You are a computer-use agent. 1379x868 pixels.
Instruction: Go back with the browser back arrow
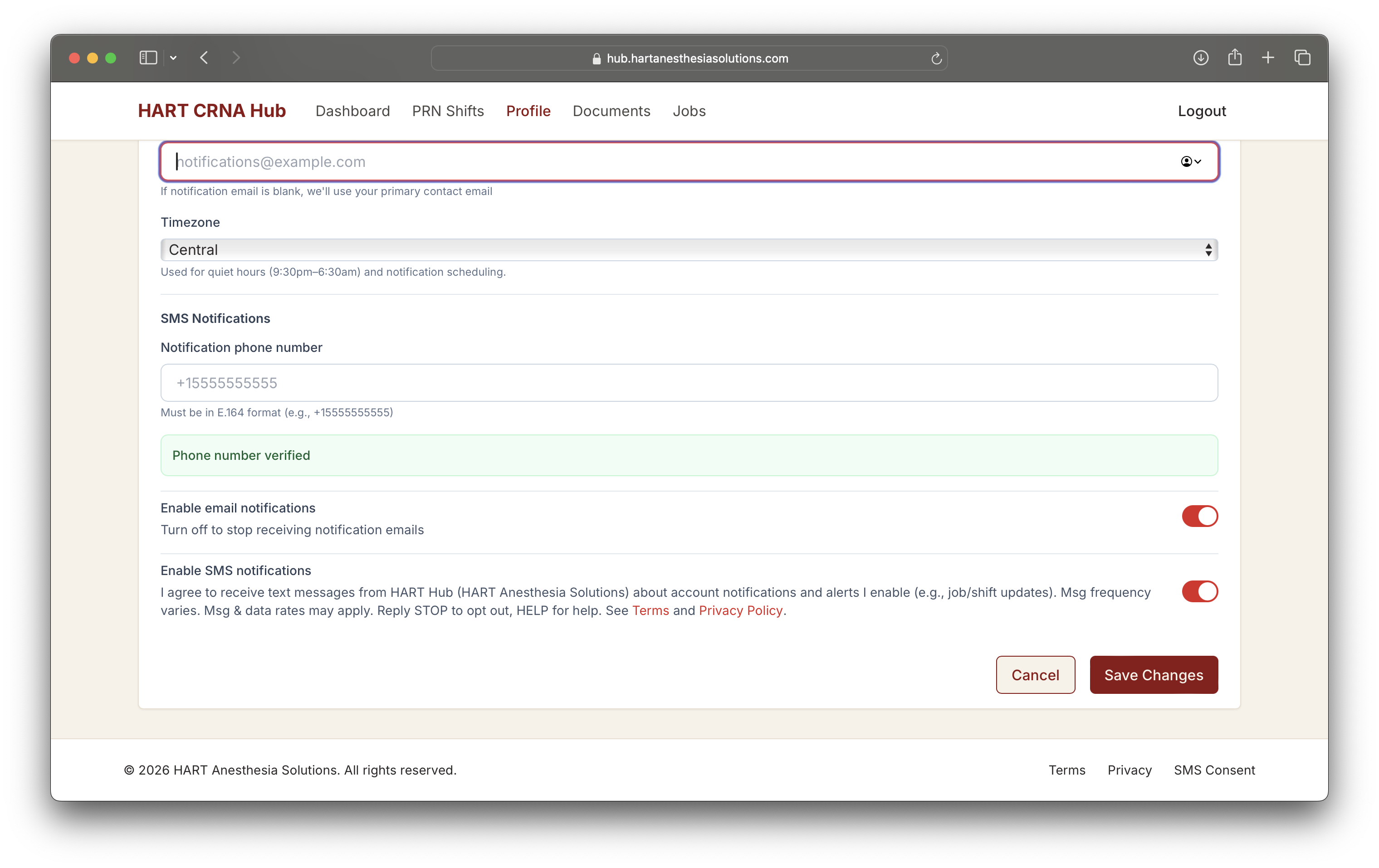205,58
